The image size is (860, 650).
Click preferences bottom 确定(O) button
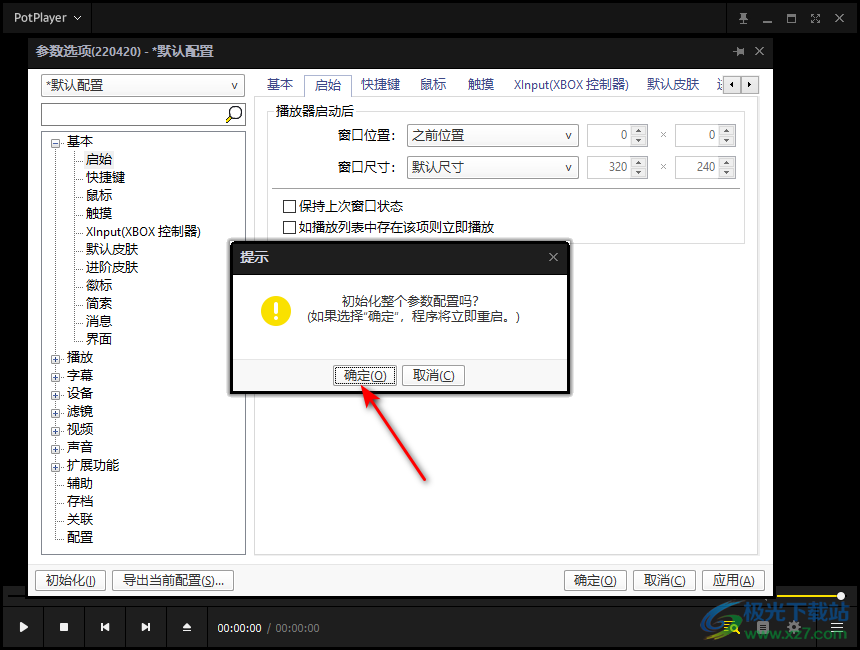595,580
